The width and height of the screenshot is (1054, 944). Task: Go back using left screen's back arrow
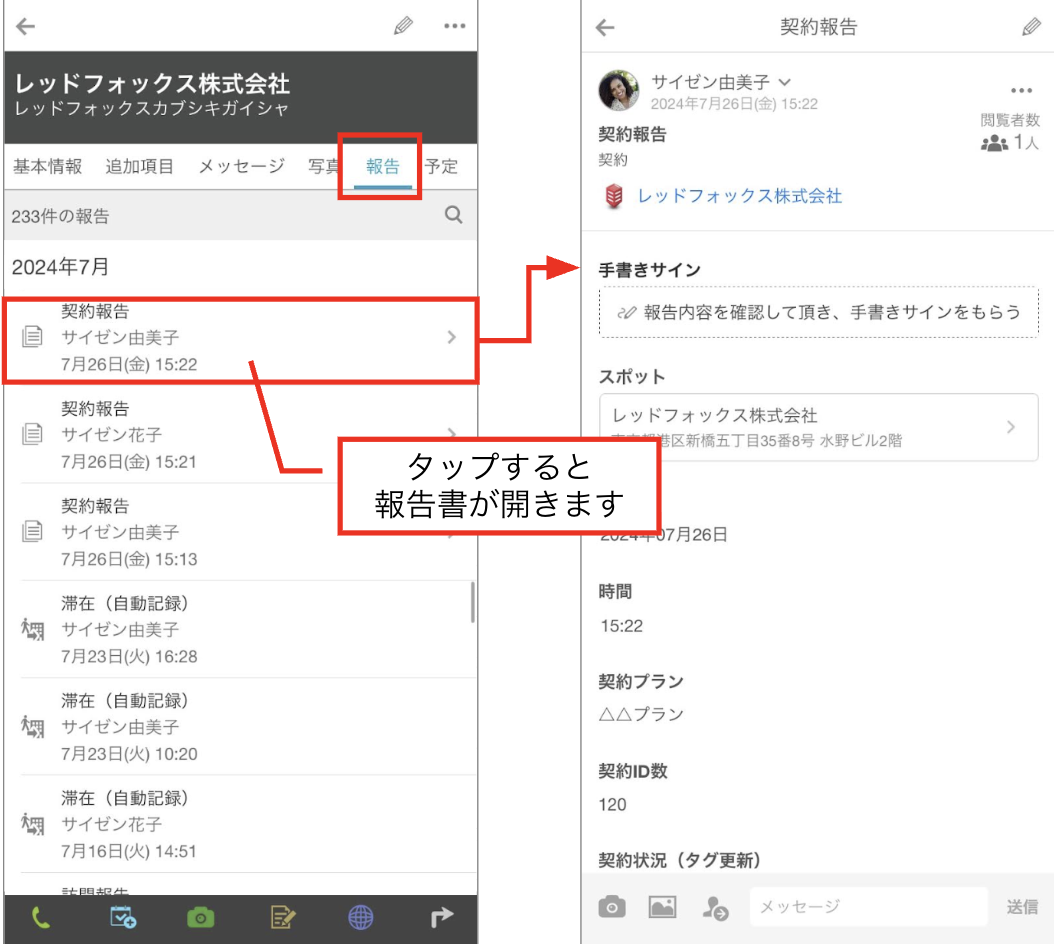(26, 26)
